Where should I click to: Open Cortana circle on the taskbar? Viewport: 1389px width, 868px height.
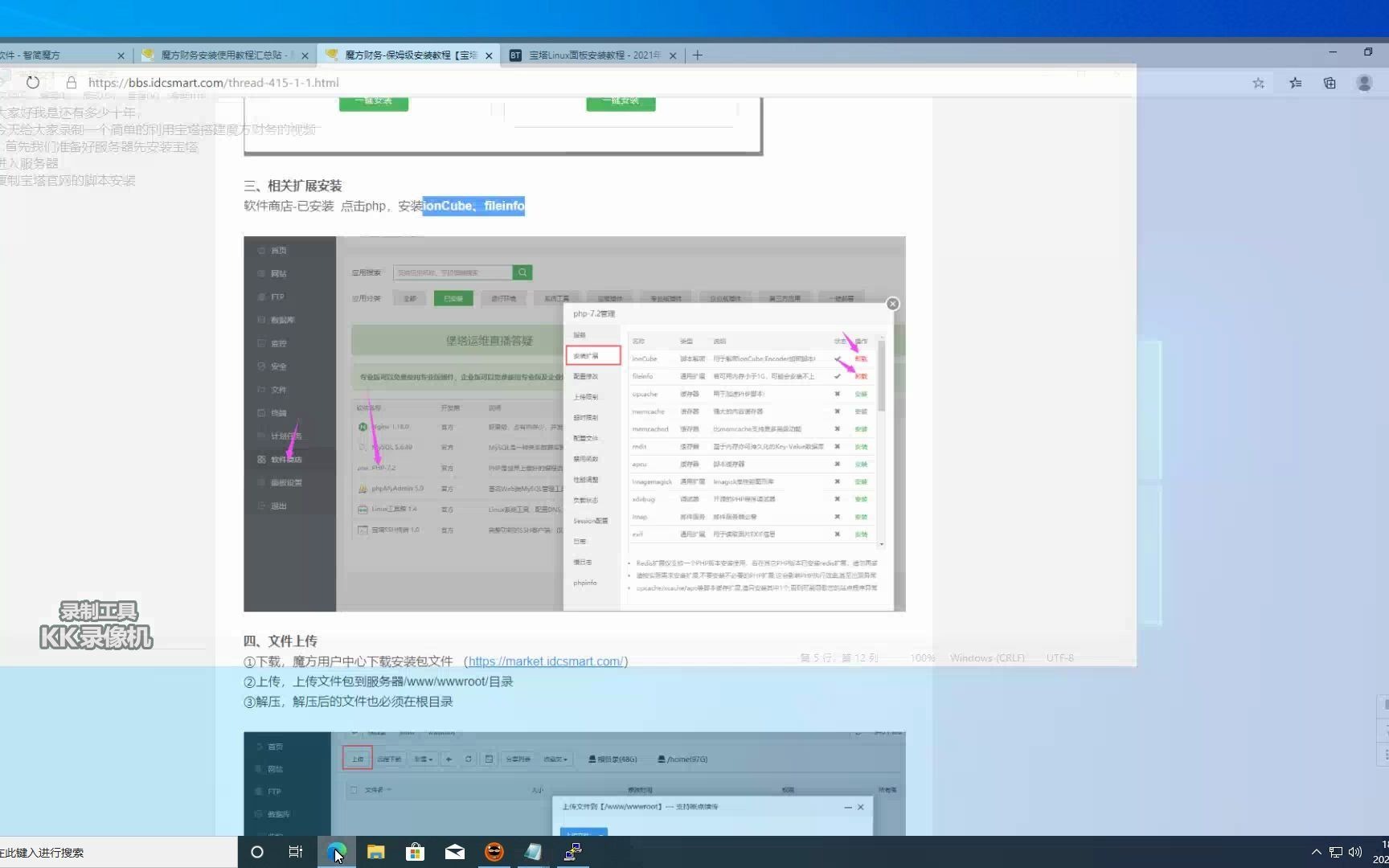click(257, 852)
